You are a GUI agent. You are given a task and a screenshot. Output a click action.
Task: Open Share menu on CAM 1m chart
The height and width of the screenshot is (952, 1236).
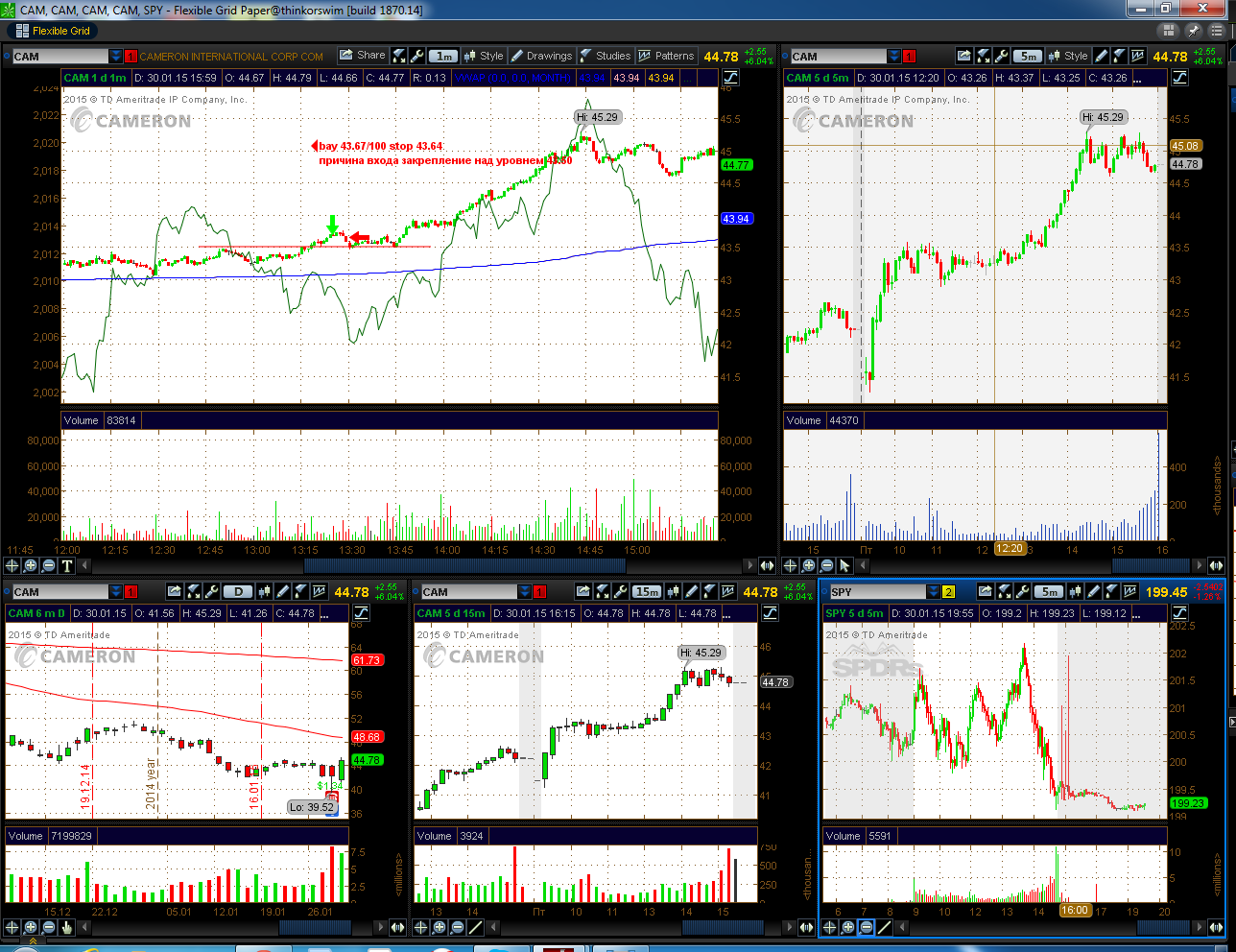pyautogui.click(x=363, y=56)
